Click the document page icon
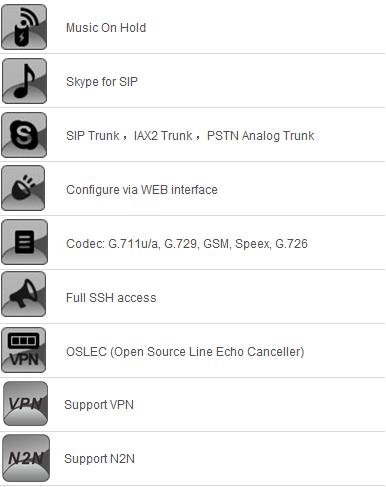 [24, 242]
